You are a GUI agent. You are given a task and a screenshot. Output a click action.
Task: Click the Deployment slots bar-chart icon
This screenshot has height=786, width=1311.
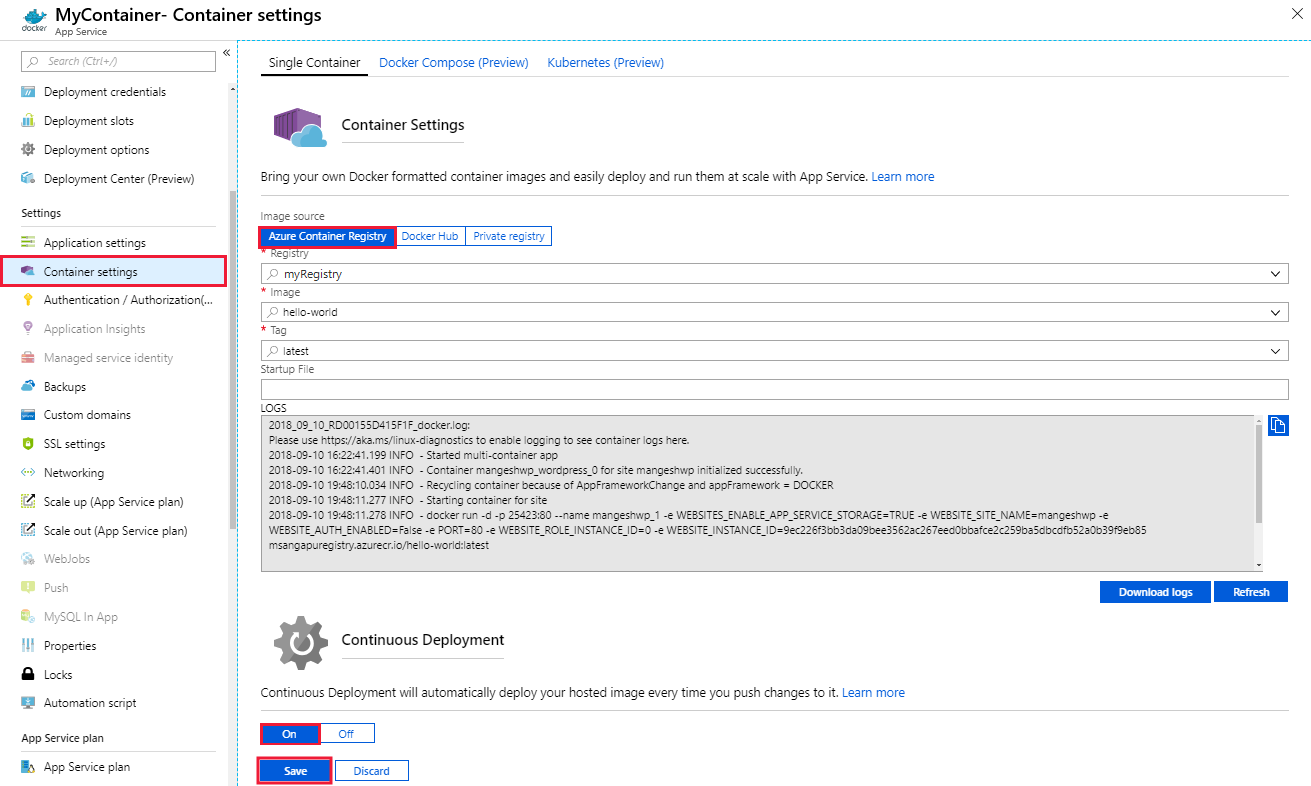tap(28, 121)
